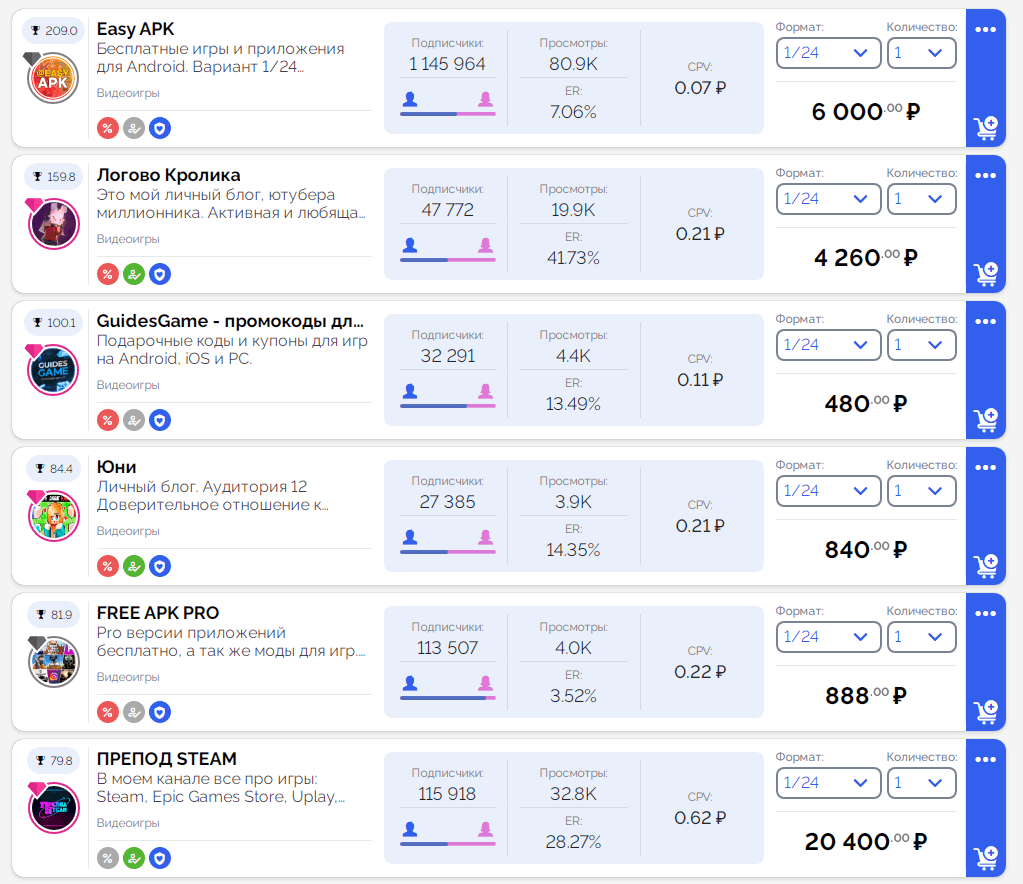Open three-dots menu for GuidesGame row
1023x884 pixels.
[x=986, y=322]
